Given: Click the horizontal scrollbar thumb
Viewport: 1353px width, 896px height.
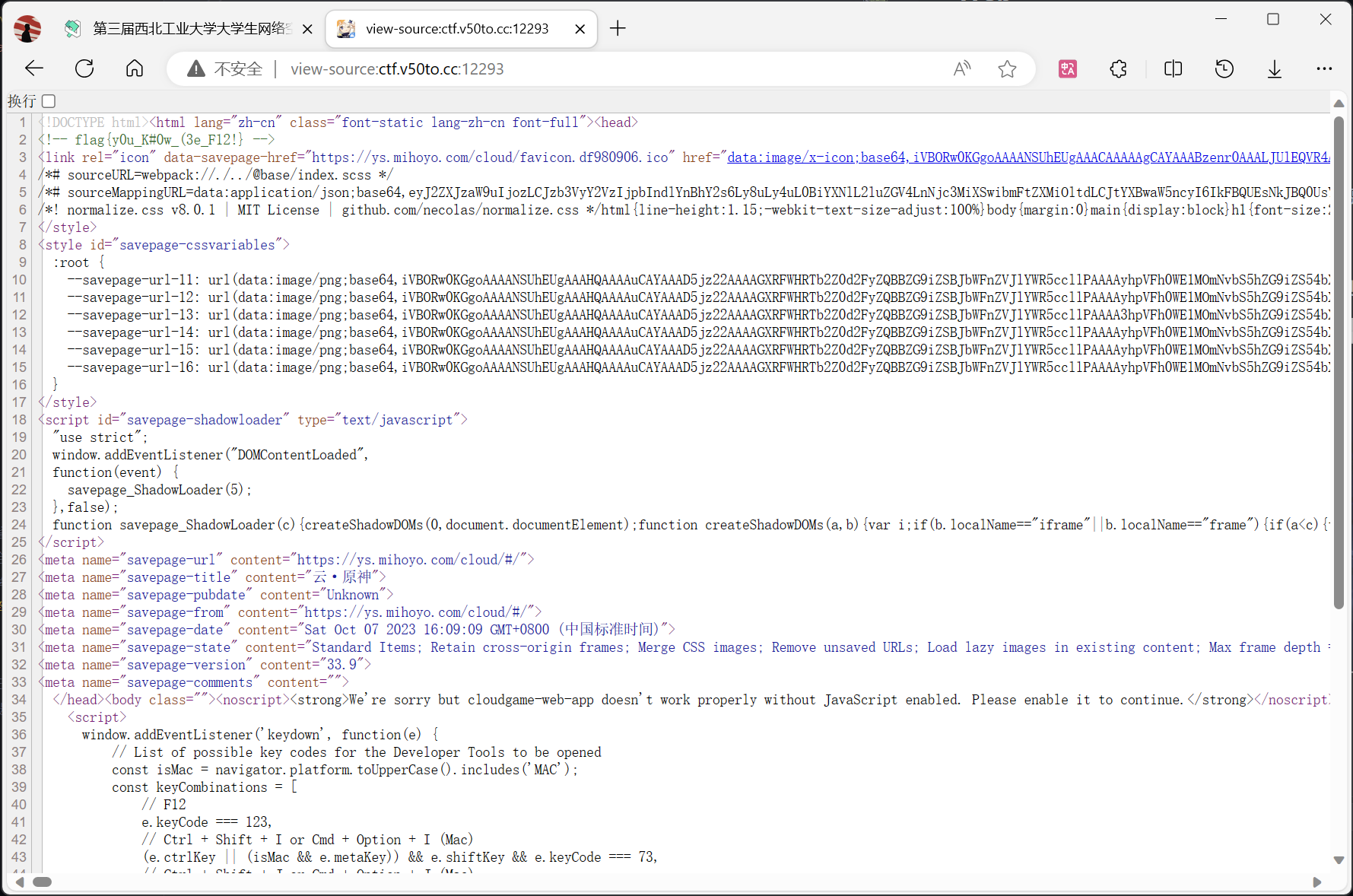Looking at the screenshot, I should pos(42,882).
